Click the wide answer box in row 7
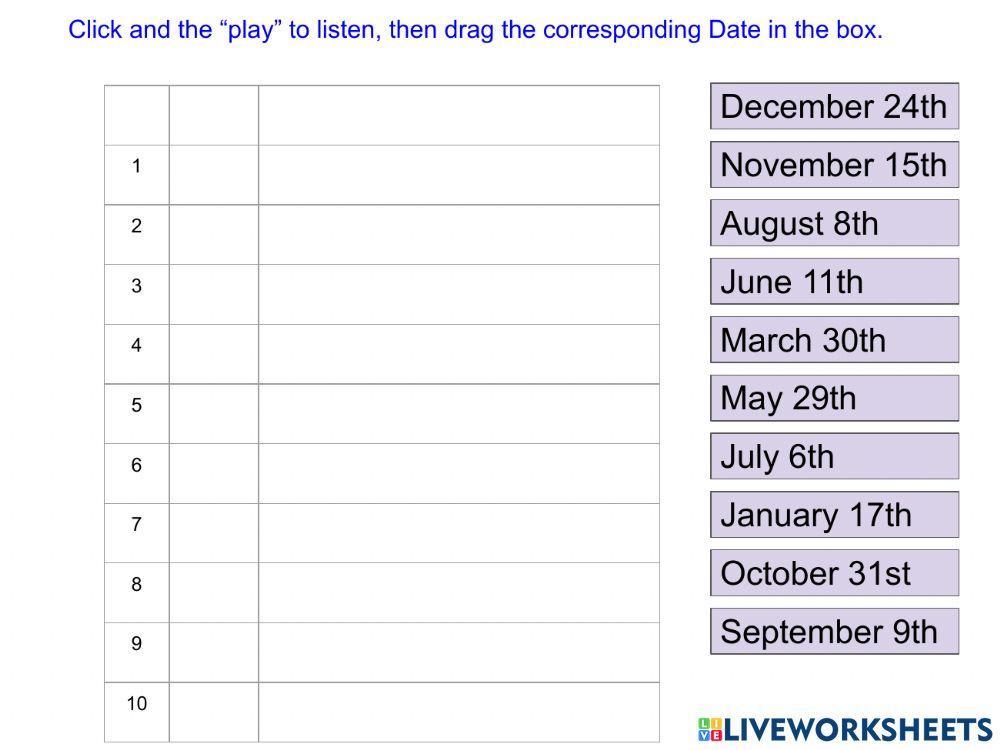 (x=458, y=533)
